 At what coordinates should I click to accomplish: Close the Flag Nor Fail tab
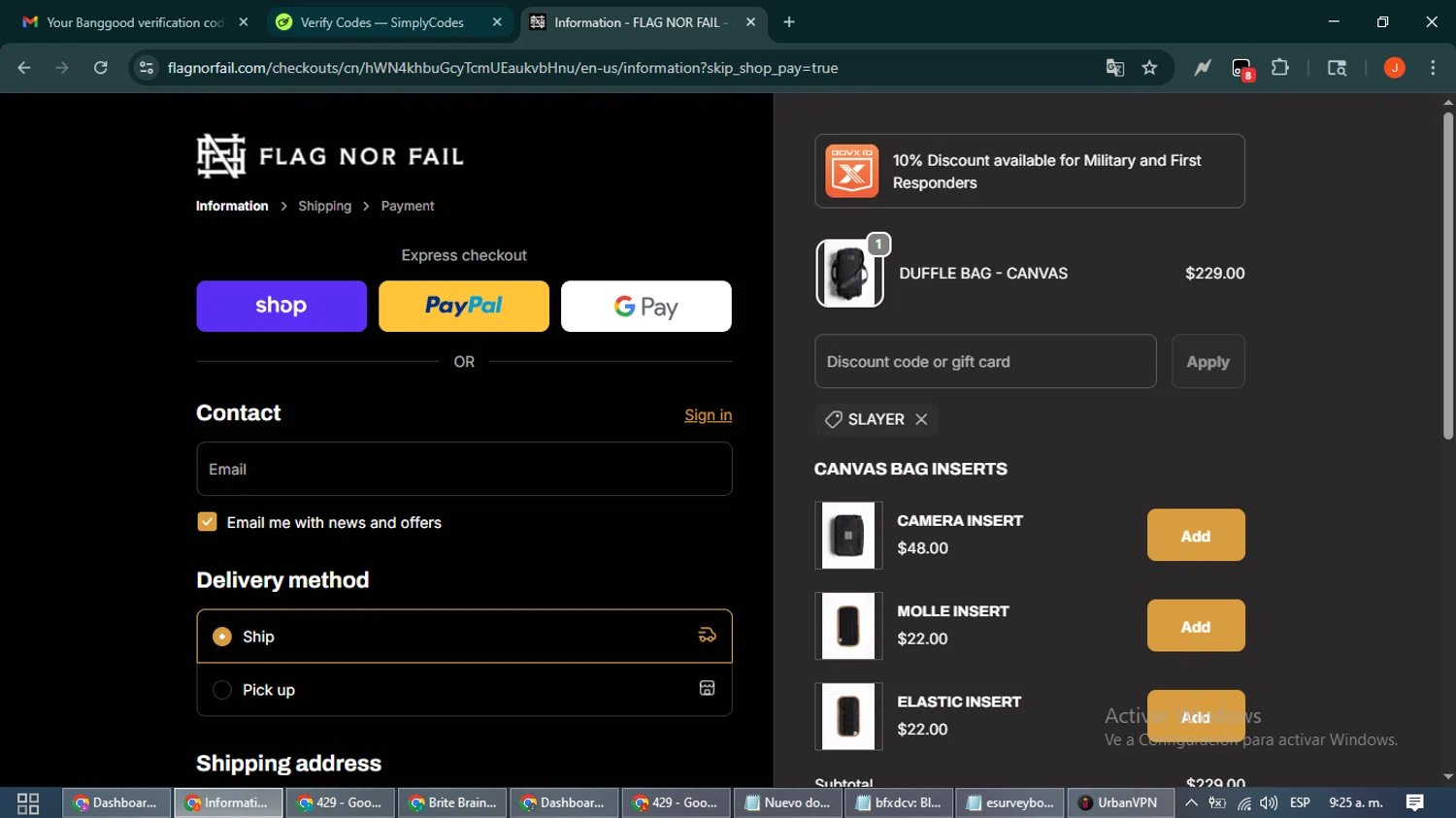tap(750, 22)
